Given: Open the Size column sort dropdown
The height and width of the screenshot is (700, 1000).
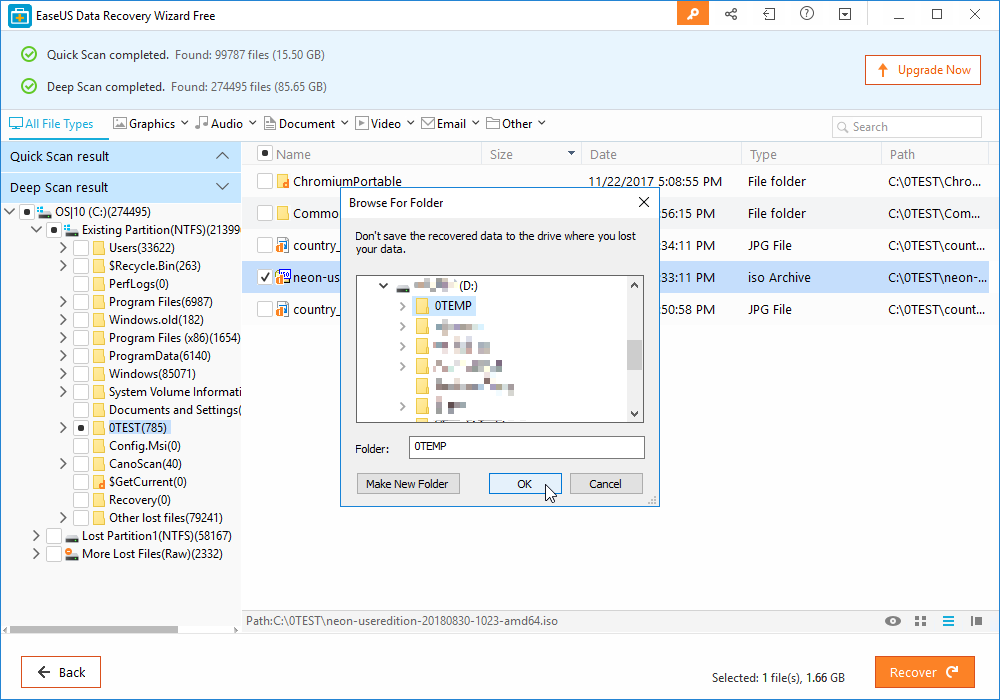Looking at the screenshot, I should coord(571,154).
